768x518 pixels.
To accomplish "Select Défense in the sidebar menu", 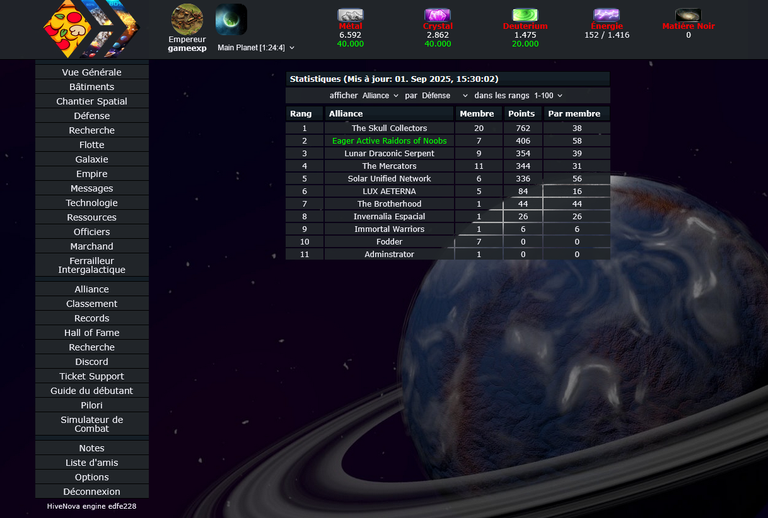I will tap(92, 116).
